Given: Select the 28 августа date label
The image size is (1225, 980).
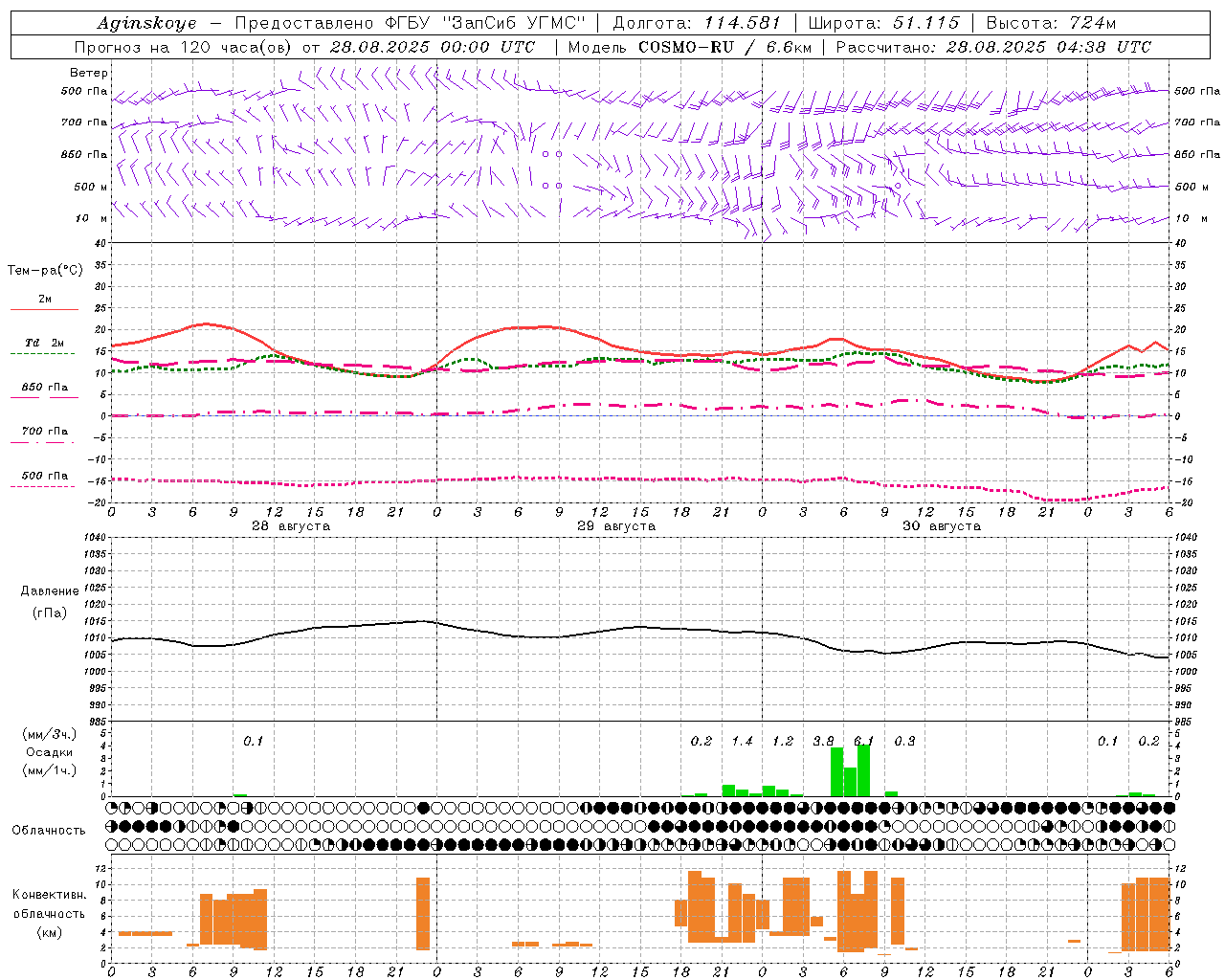Looking at the screenshot, I should (x=291, y=526).
